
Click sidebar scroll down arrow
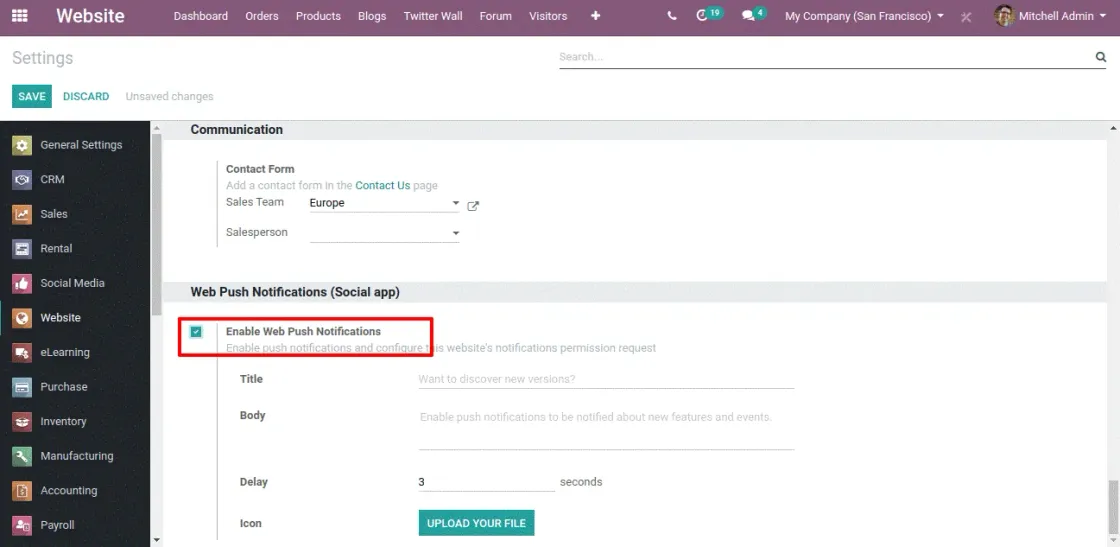[x=156, y=541]
